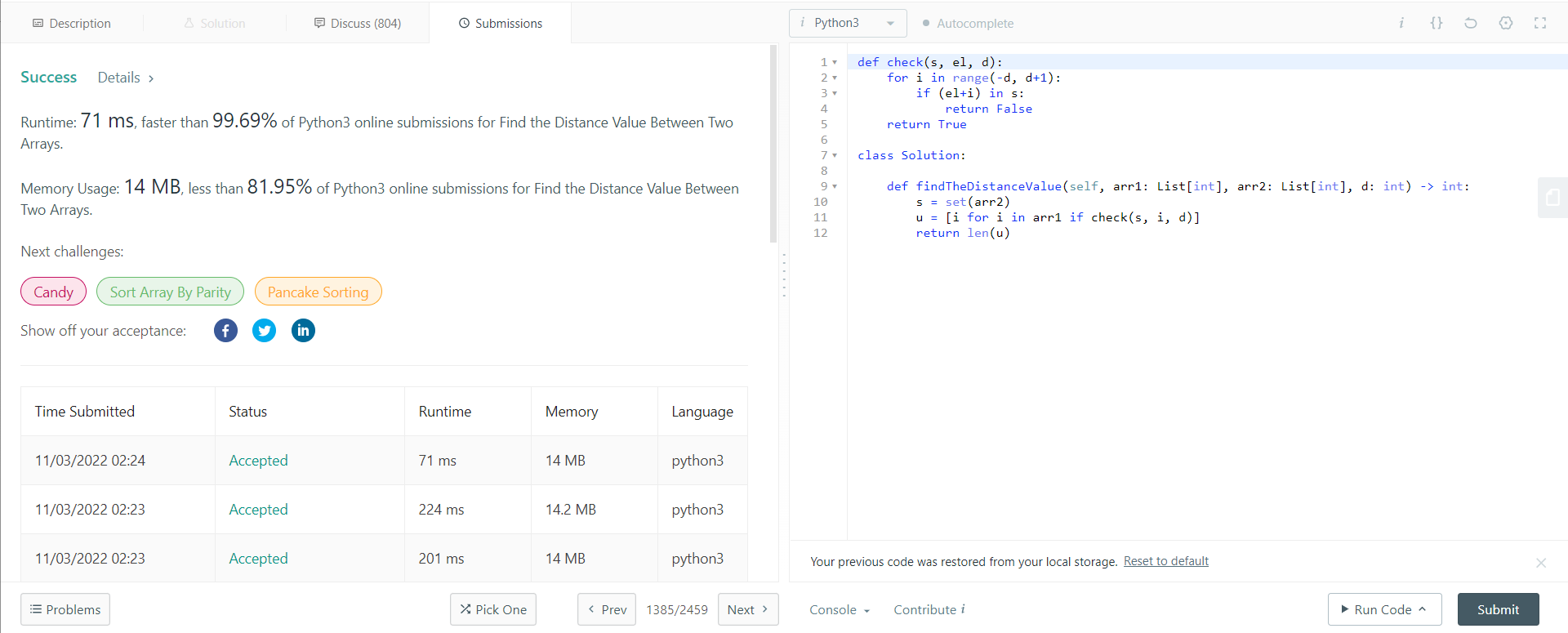Image resolution: width=1568 pixels, height=633 pixels.
Task: Click Reset to default link
Action: [1165, 561]
